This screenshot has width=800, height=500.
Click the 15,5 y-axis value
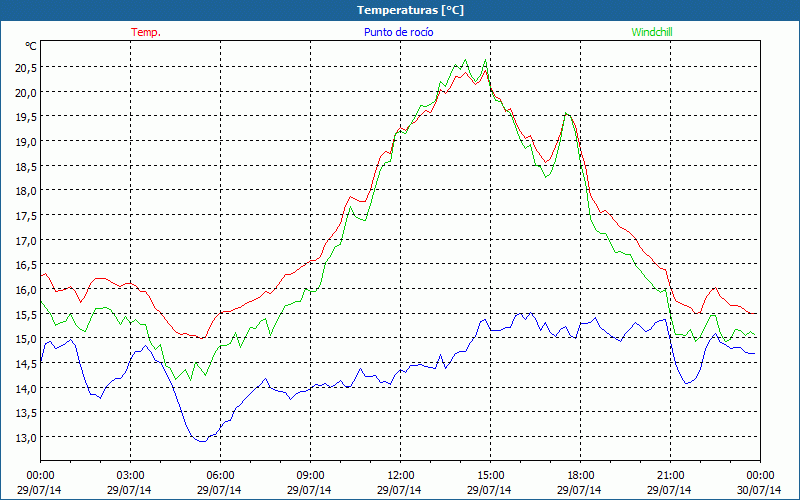click(x=25, y=314)
